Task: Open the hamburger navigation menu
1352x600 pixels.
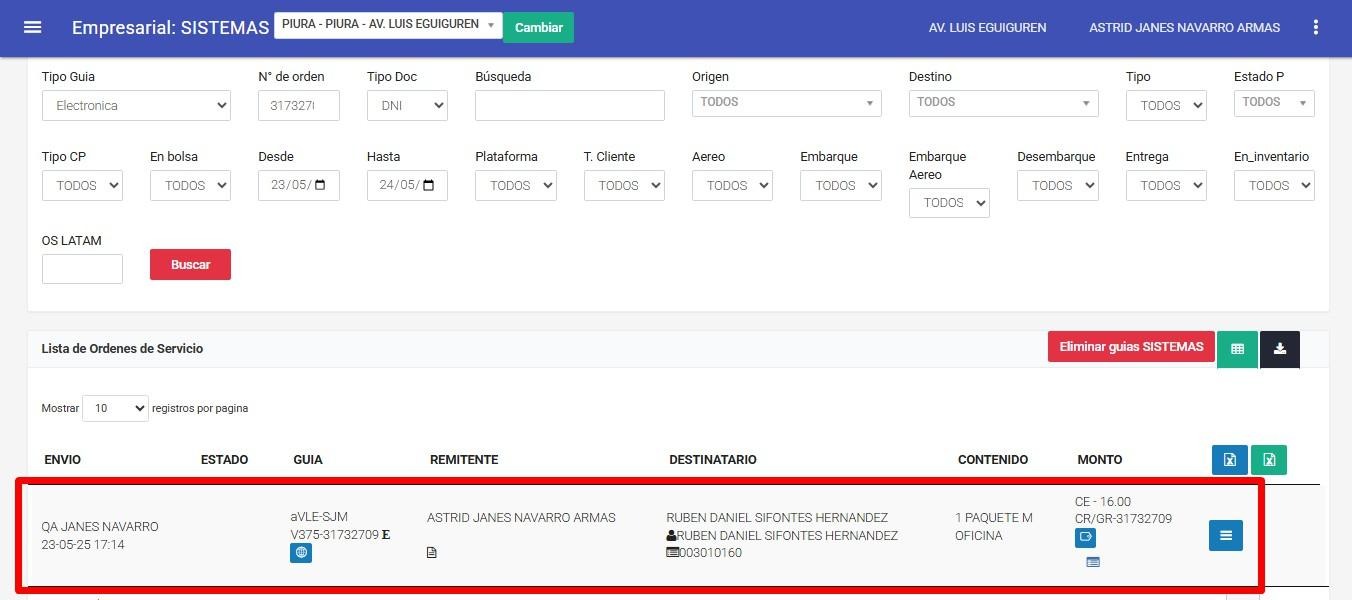Action: click(32, 27)
